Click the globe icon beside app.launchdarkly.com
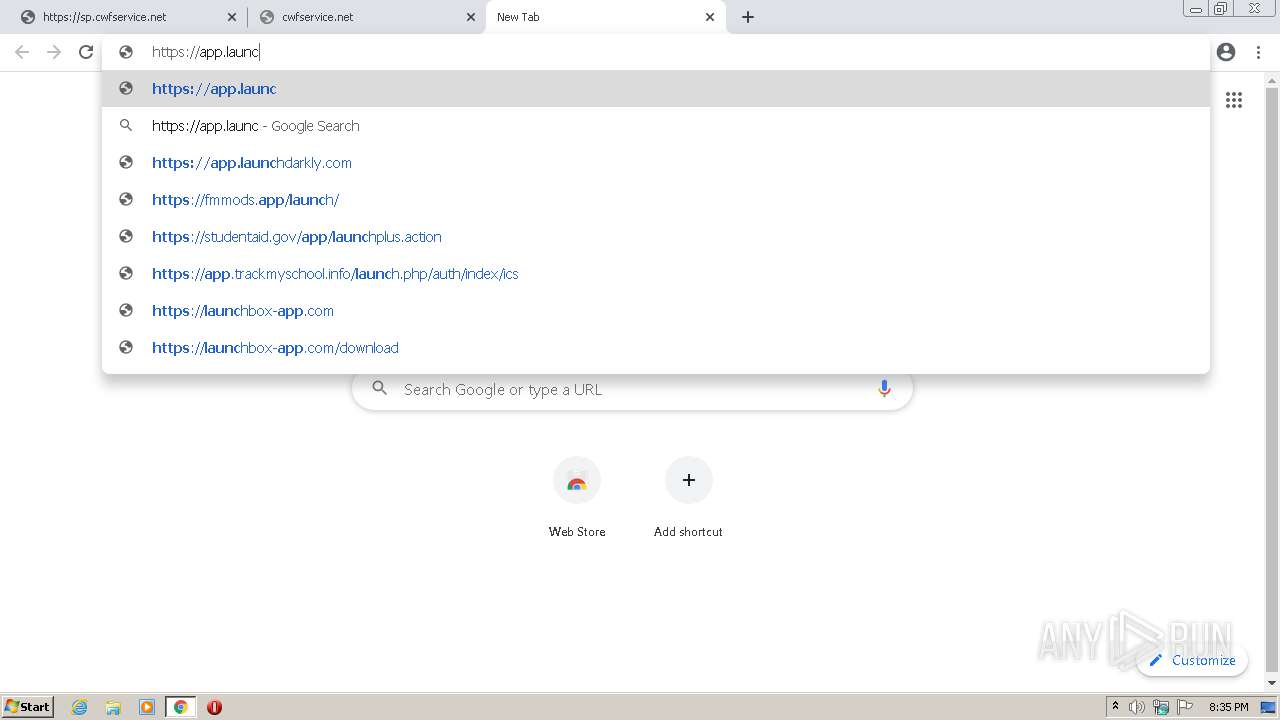Image resolution: width=1280 pixels, height=720 pixels. click(126, 162)
